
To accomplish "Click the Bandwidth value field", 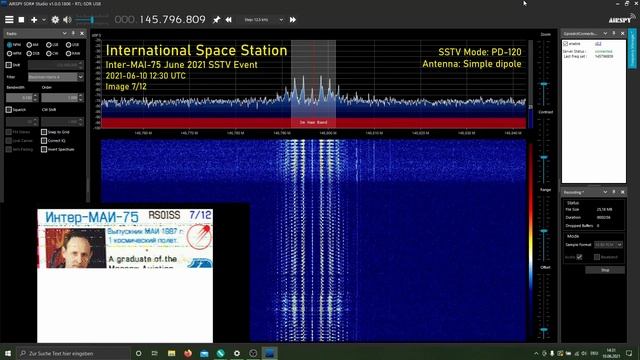I will (22, 98).
